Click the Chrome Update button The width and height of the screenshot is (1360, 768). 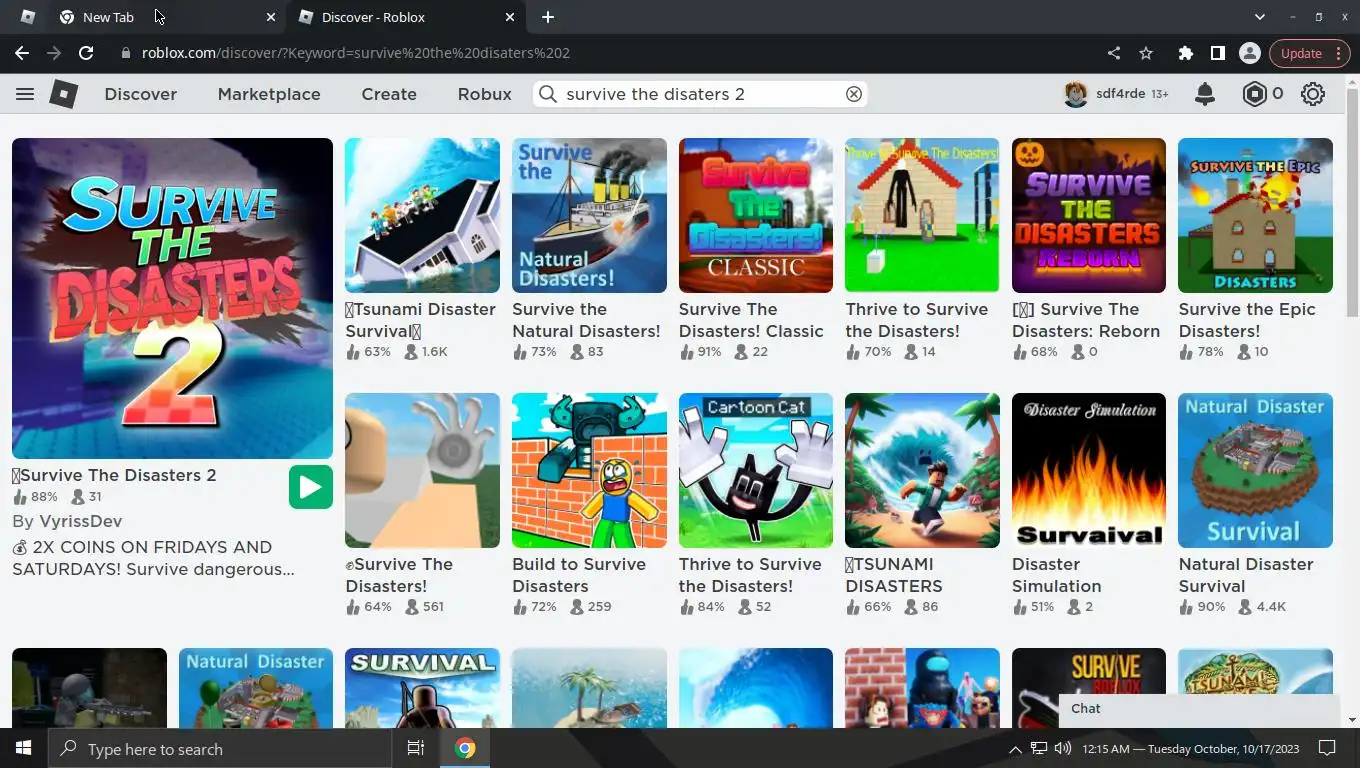pos(1310,53)
